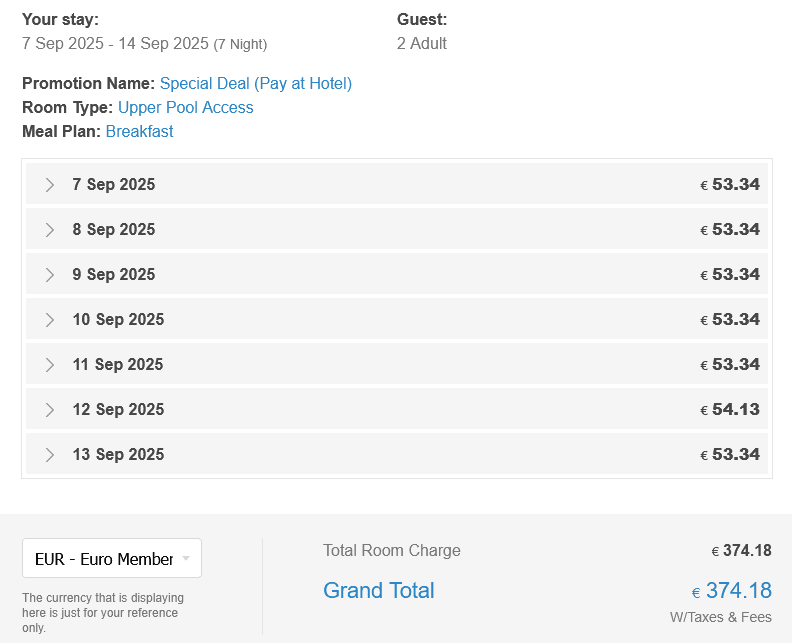Click the stay dates 7 Sep - 14 Sep 2025
Screen dimensions: 792x643
(x=115, y=43)
